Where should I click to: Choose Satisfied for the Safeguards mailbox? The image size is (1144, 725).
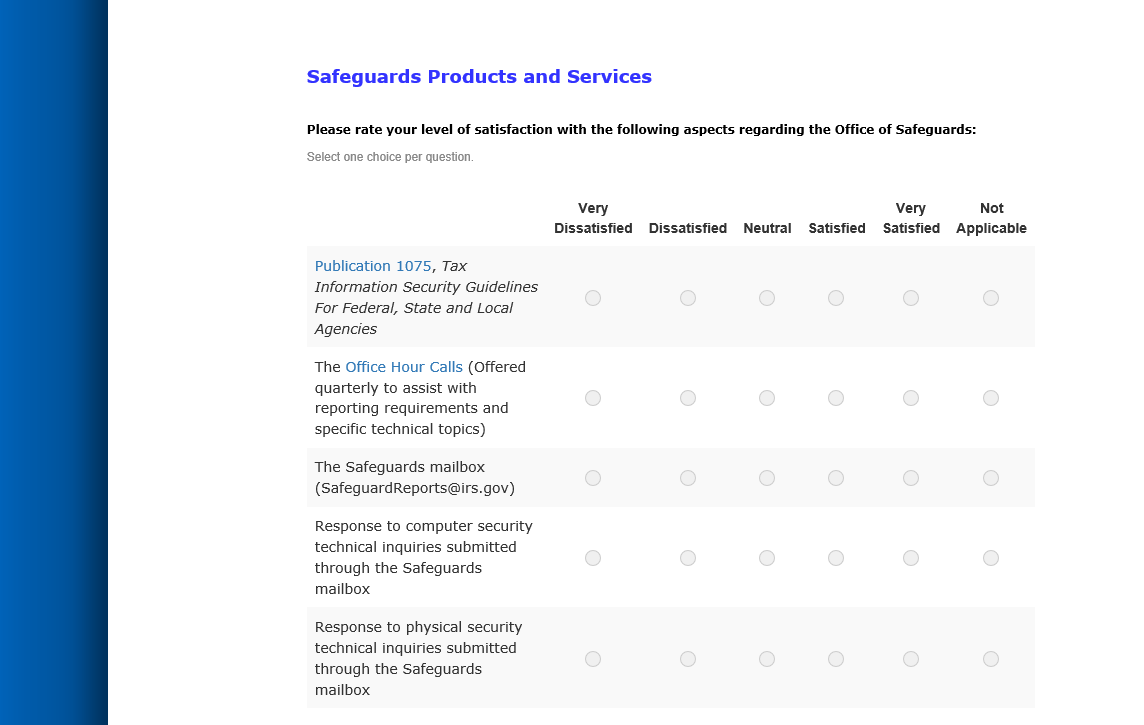tap(836, 478)
